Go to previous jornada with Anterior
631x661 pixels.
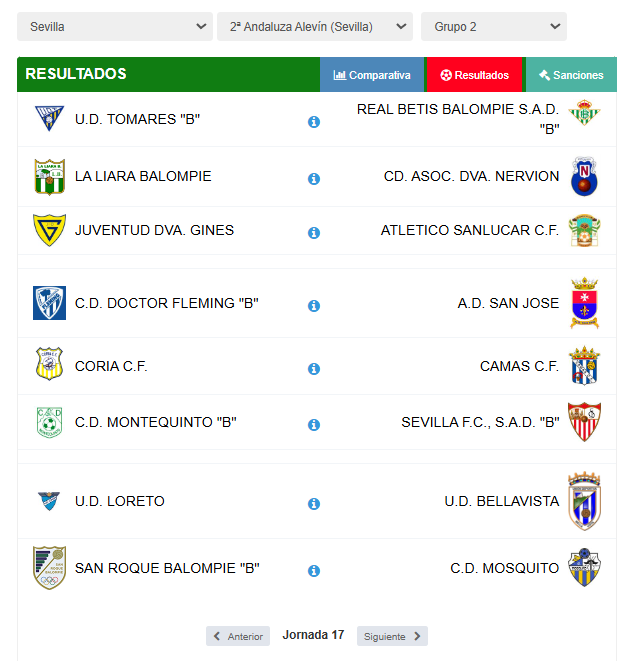[x=238, y=636]
